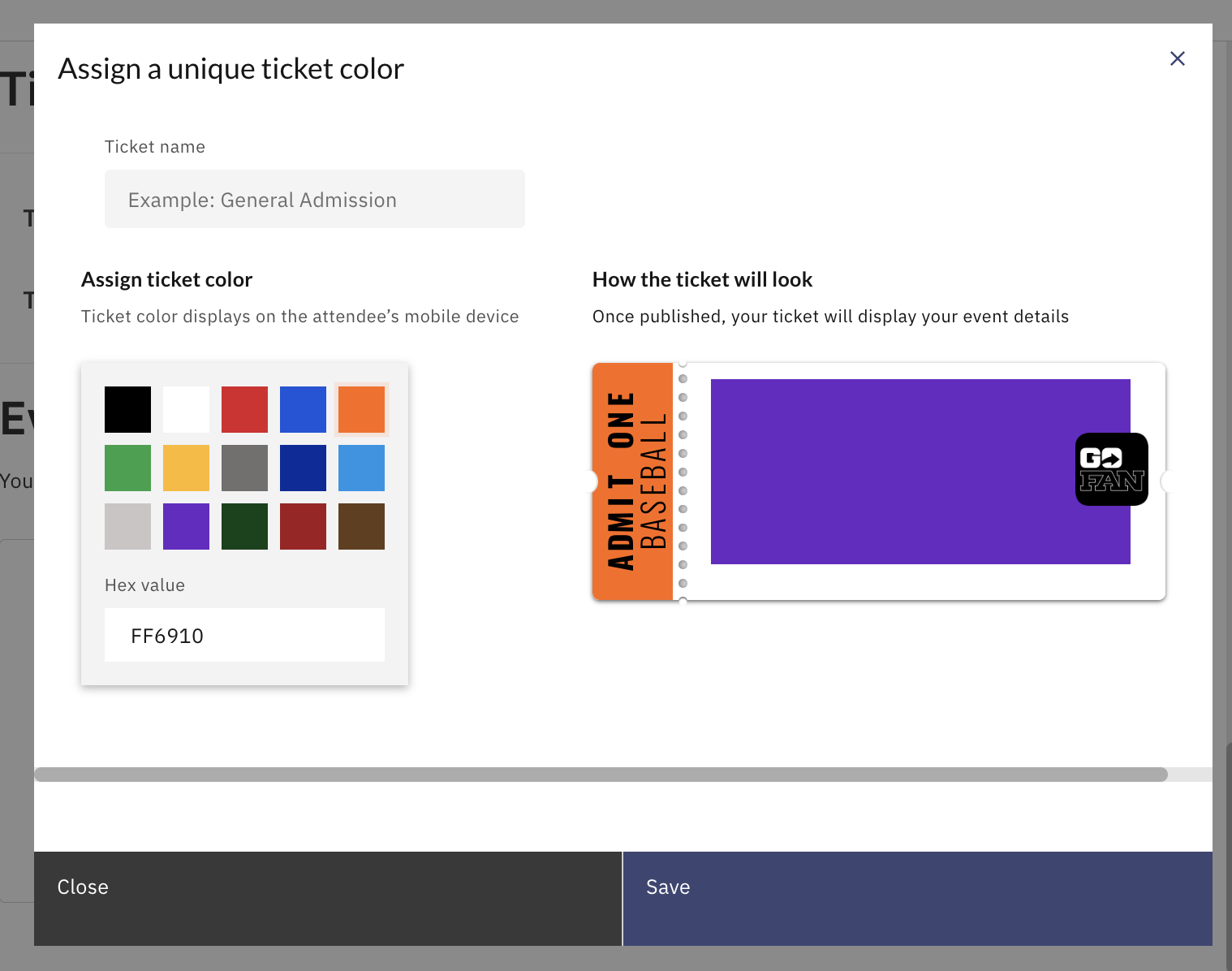Pick the red color swatch

click(244, 409)
